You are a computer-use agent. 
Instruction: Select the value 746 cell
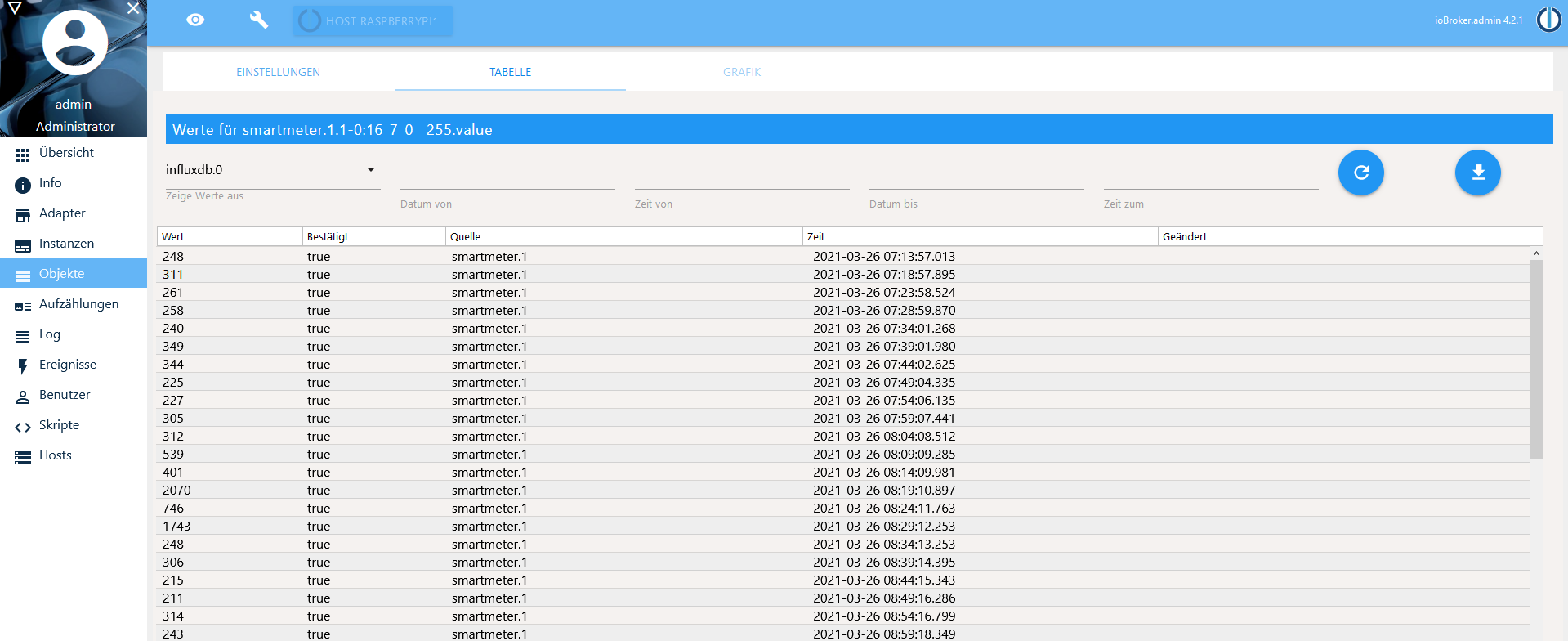[x=173, y=508]
